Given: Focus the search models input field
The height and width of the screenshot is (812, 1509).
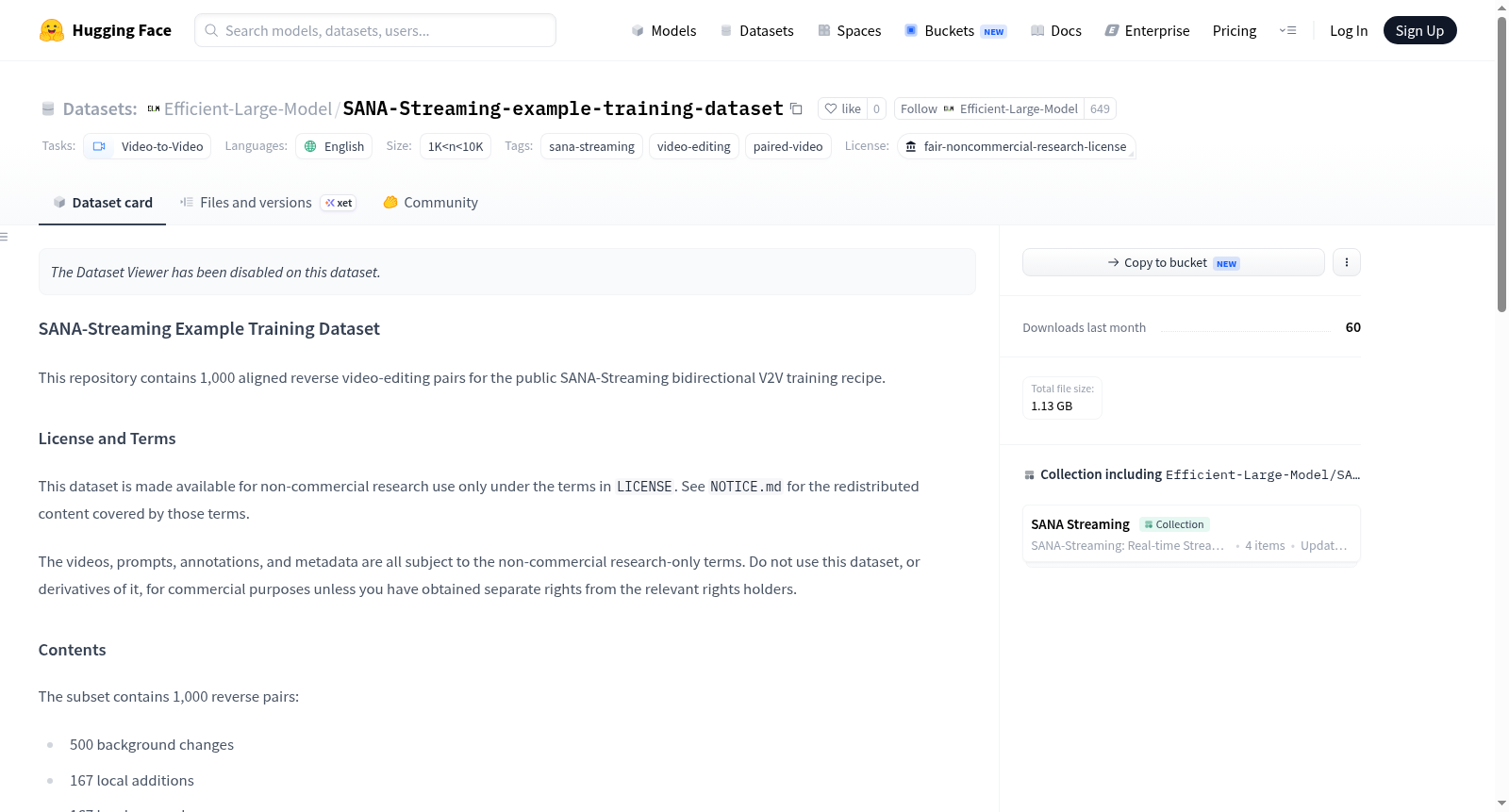Looking at the screenshot, I should click(x=375, y=30).
